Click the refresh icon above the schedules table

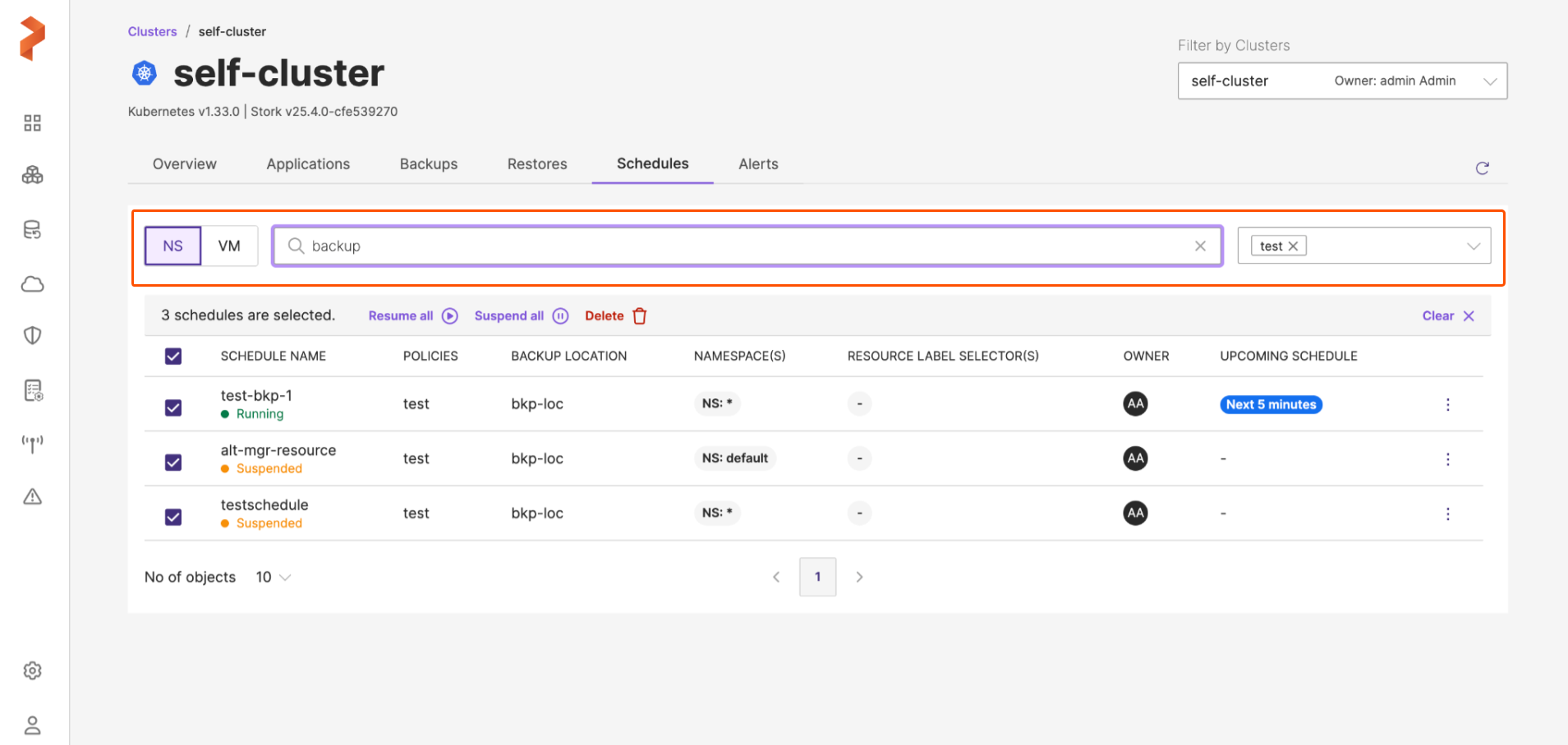tap(1482, 168)
